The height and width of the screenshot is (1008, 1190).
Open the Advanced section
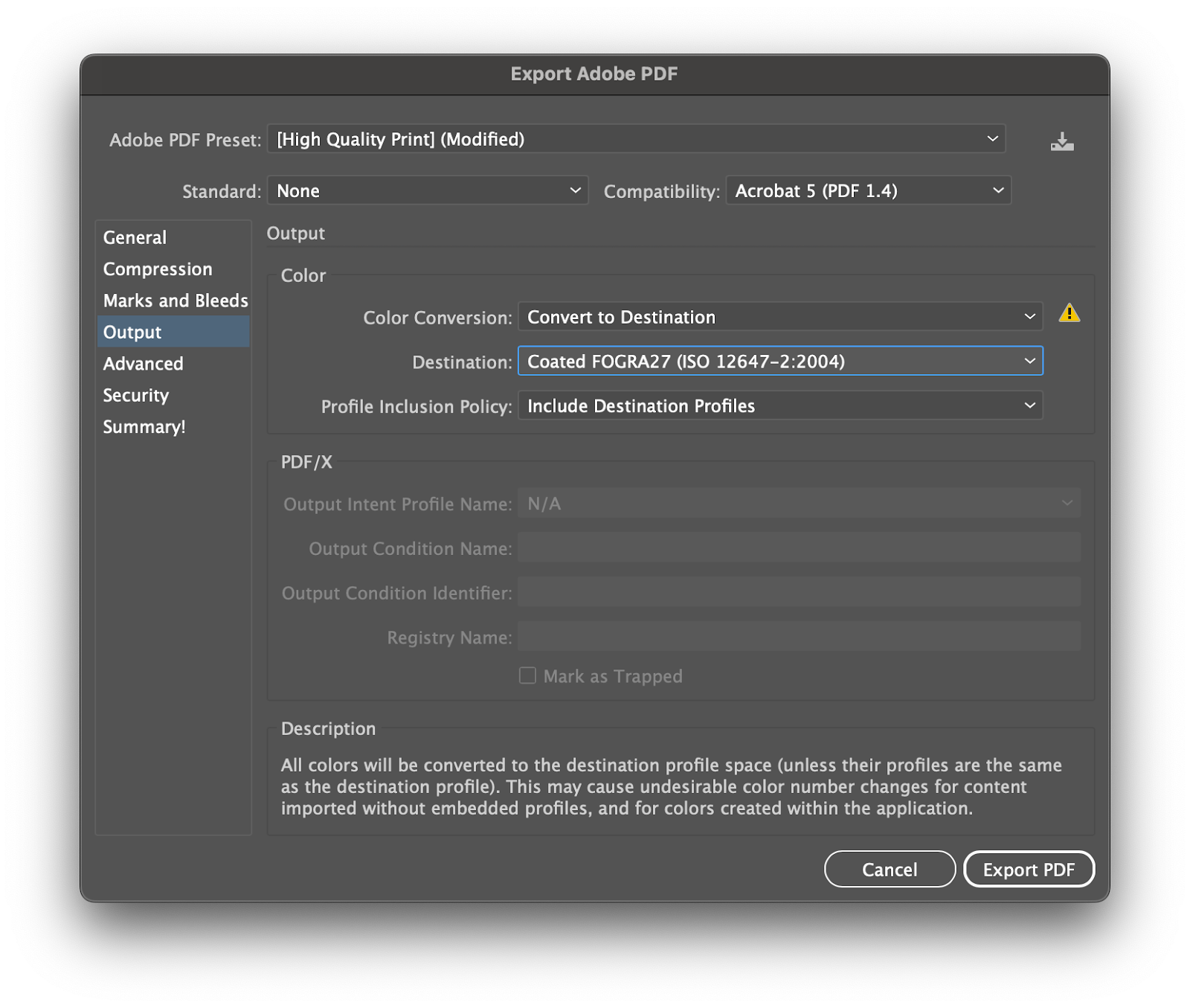[144, 364]
